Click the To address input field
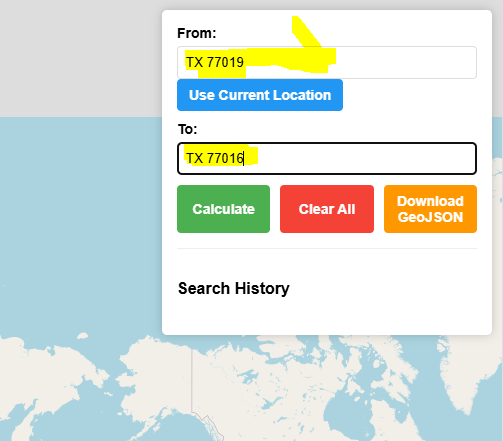This screenshot has width=503, height=441. 327,158
